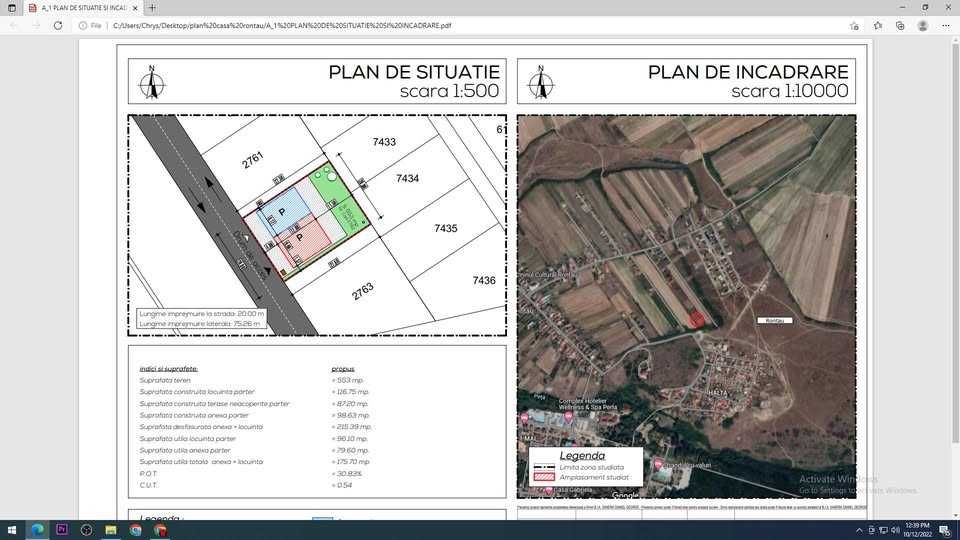Open the browser profile menu
This screenshot has height=540, width=960.
[923, 26]
